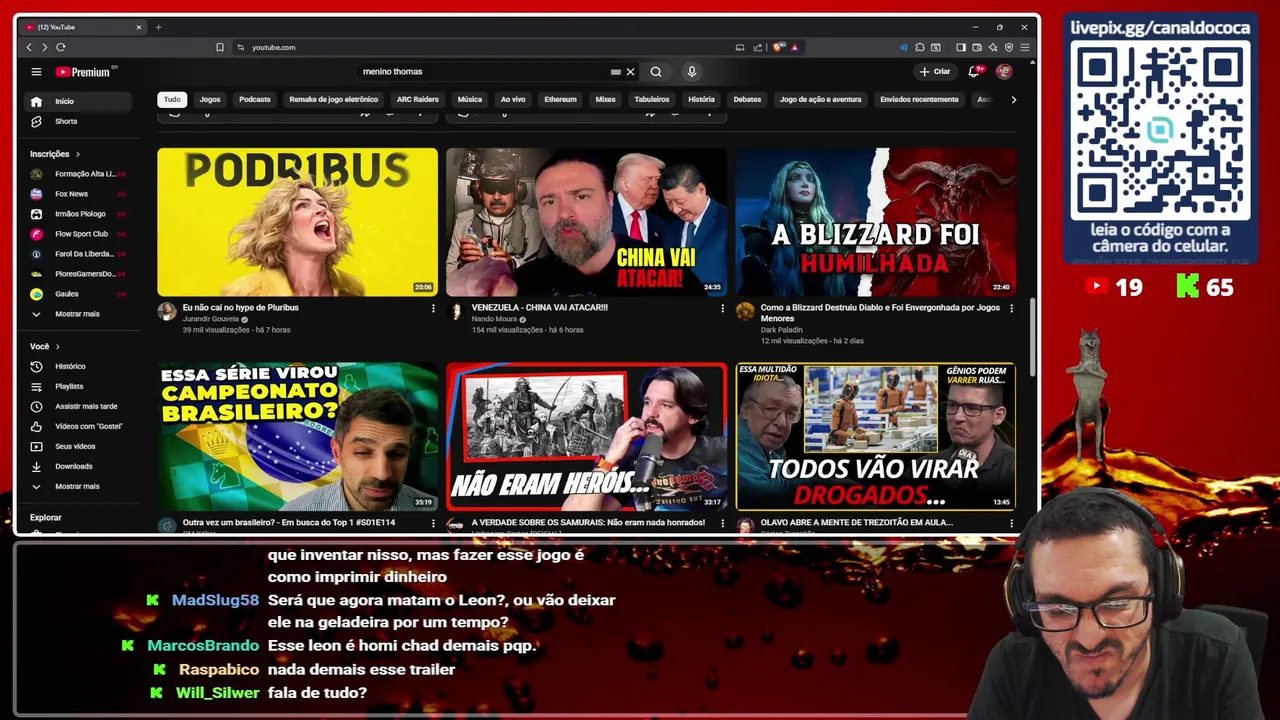Viewport: 1280px width, 720px height.
Task: Open the Brave VPN shield icon
Action: (1009, 47)
